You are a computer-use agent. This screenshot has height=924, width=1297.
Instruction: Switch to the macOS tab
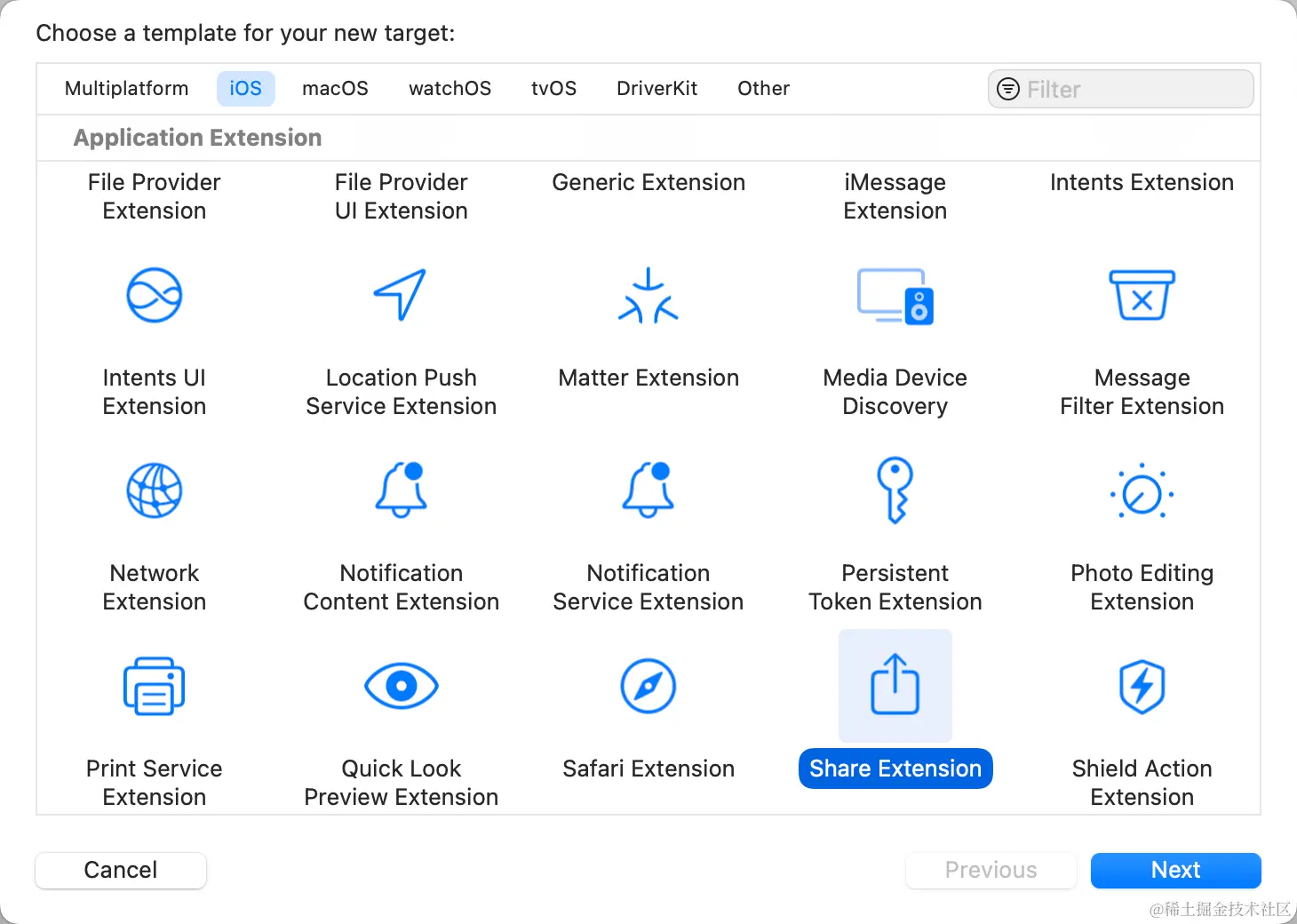click(x=335, y=89)
